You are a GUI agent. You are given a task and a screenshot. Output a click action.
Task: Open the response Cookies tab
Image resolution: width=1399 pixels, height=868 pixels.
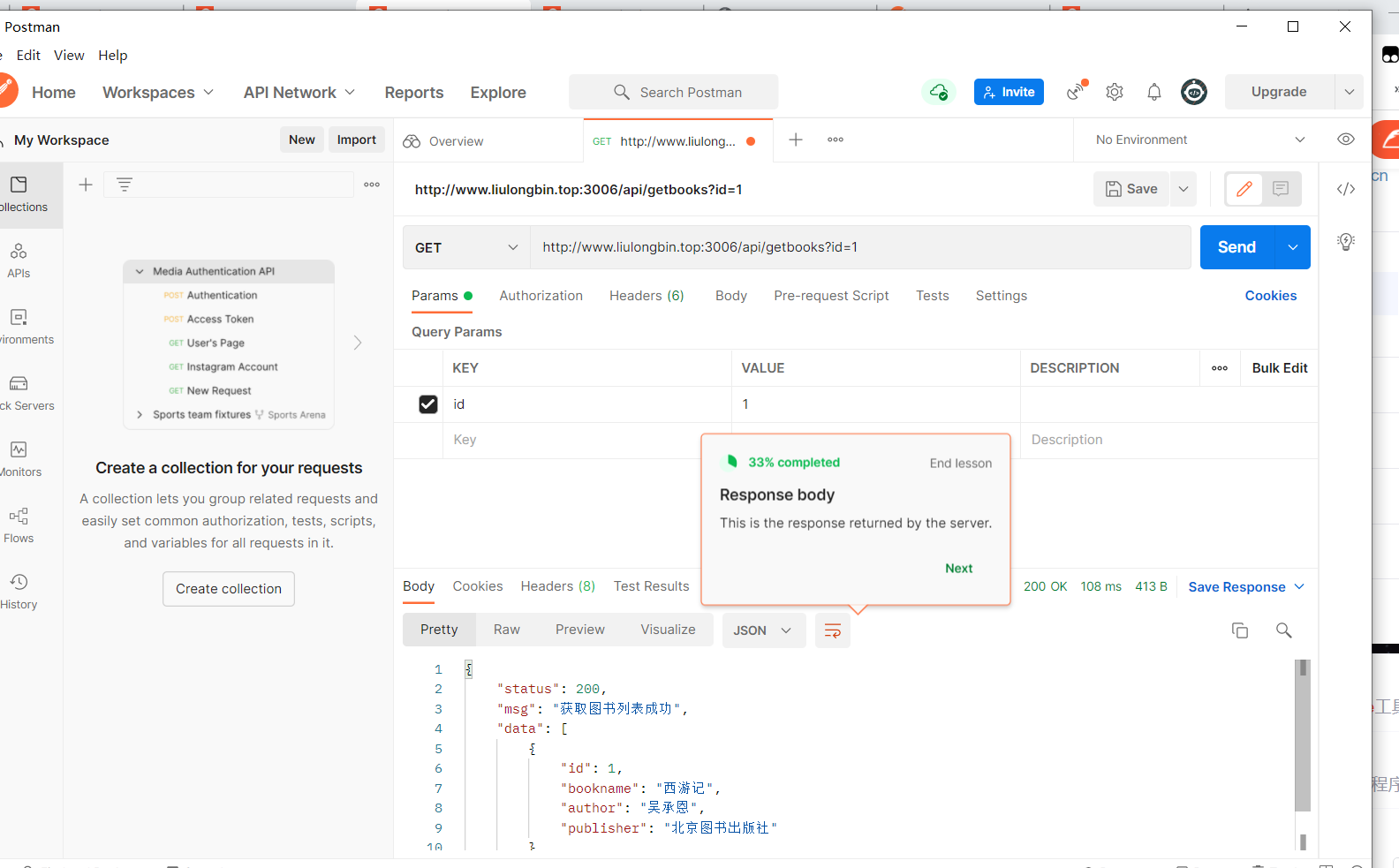478,586
